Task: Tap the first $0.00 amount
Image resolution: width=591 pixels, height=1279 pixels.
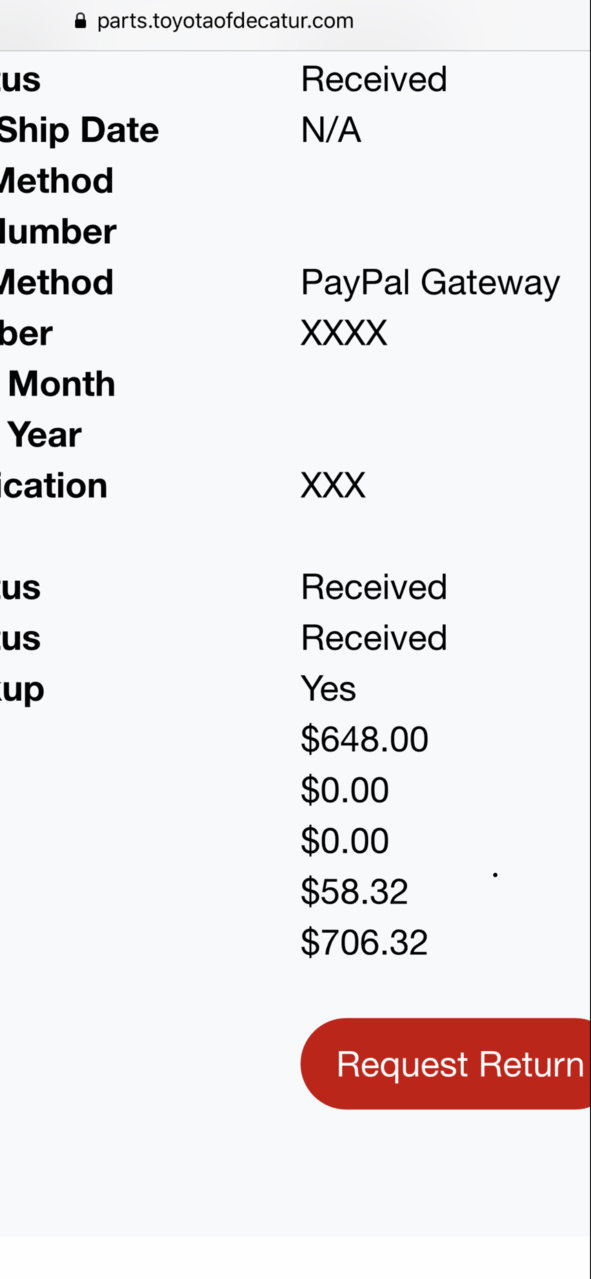Action: pos(345,790)
